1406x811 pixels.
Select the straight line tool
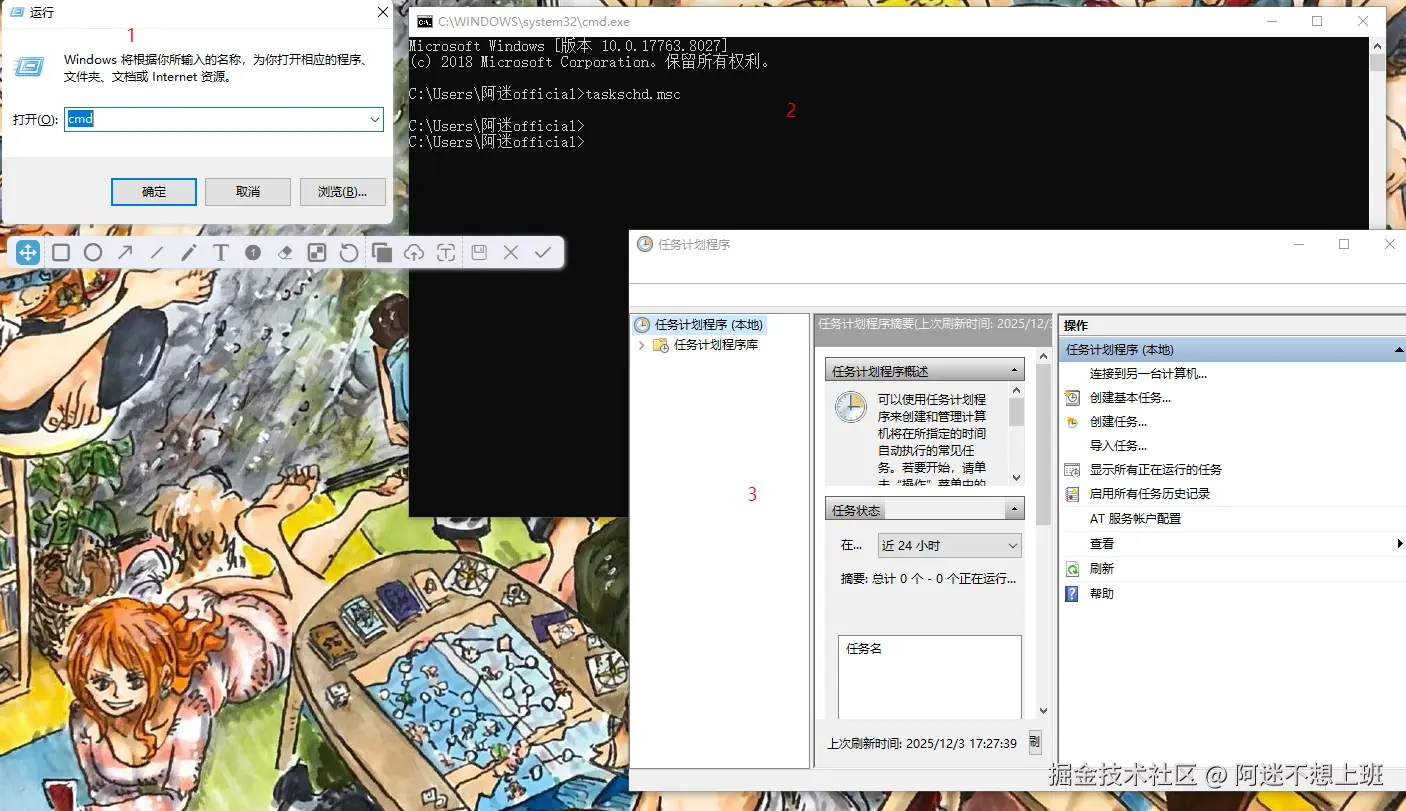157,253
